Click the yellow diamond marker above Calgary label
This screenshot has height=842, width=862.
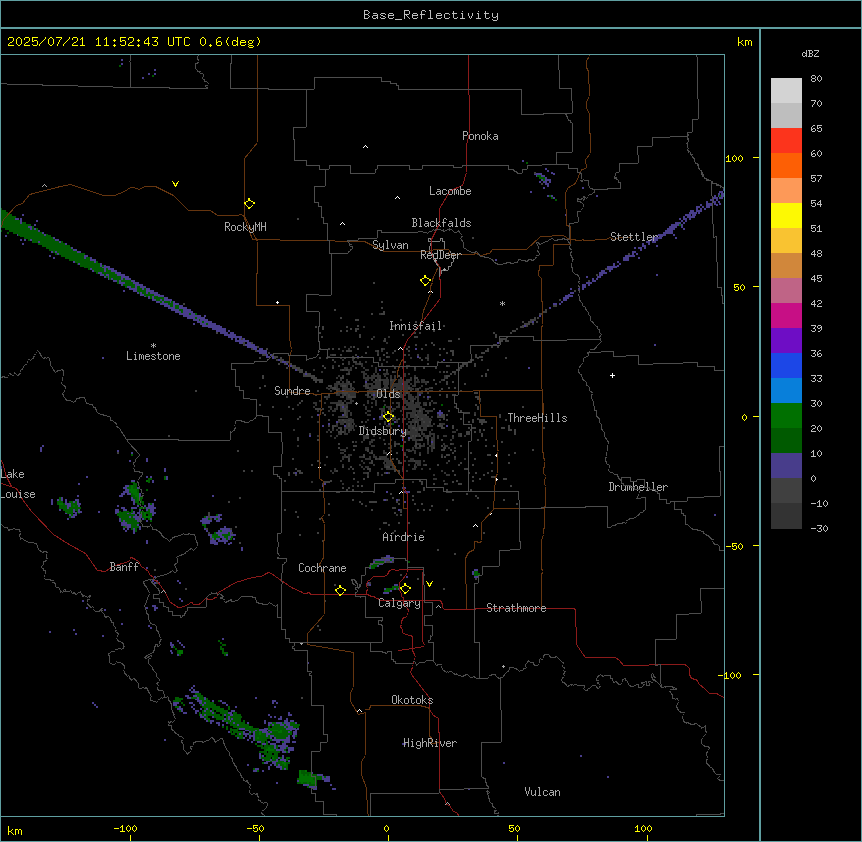[x=405, y=589]
